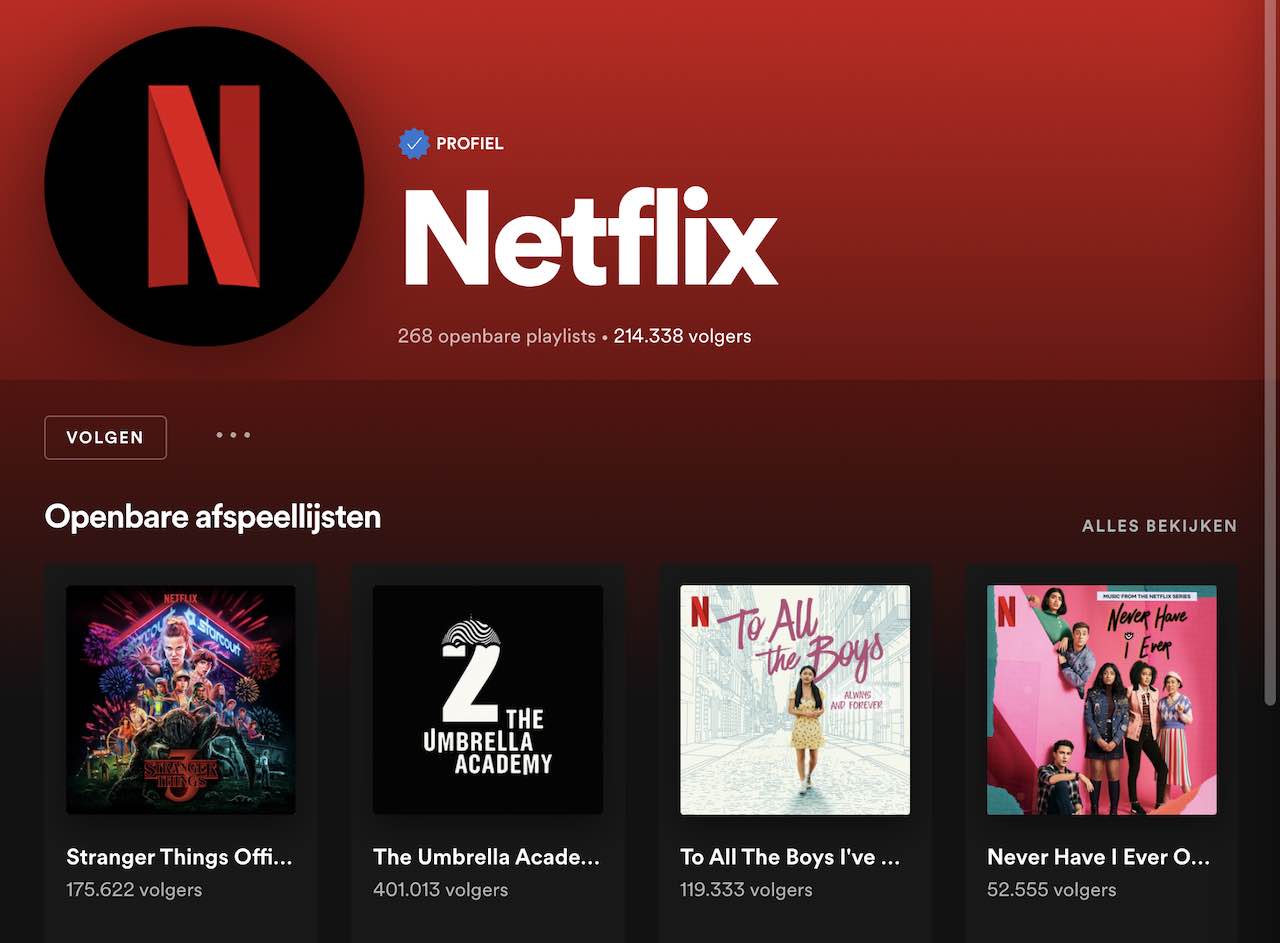The height and width of the screenshot is (943, 1280).
Task: Open the three-dots more options menu
Action: coord(233,435)
